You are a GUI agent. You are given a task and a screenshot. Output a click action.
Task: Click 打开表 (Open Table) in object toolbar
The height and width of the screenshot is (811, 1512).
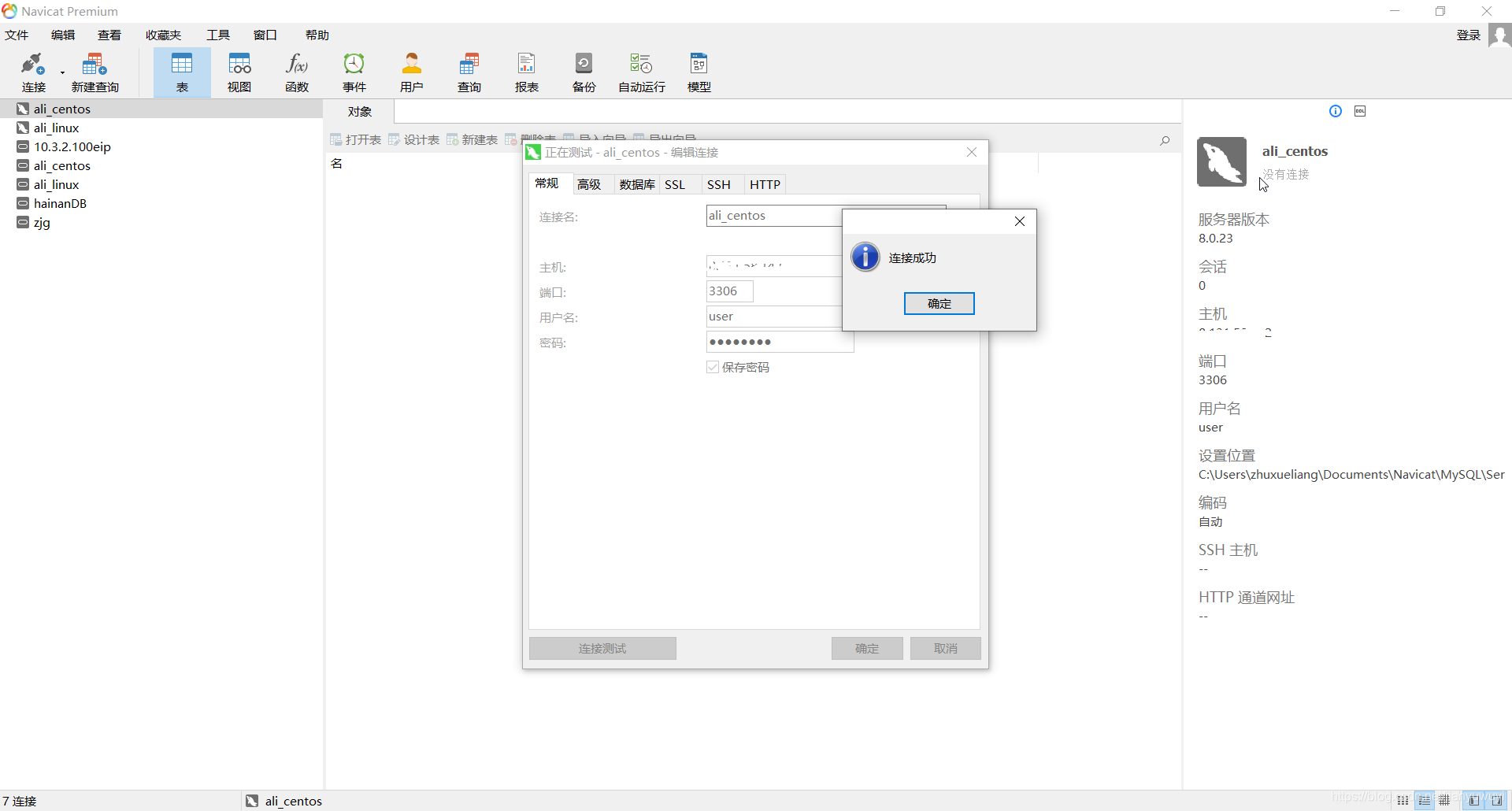click(356, 139)
